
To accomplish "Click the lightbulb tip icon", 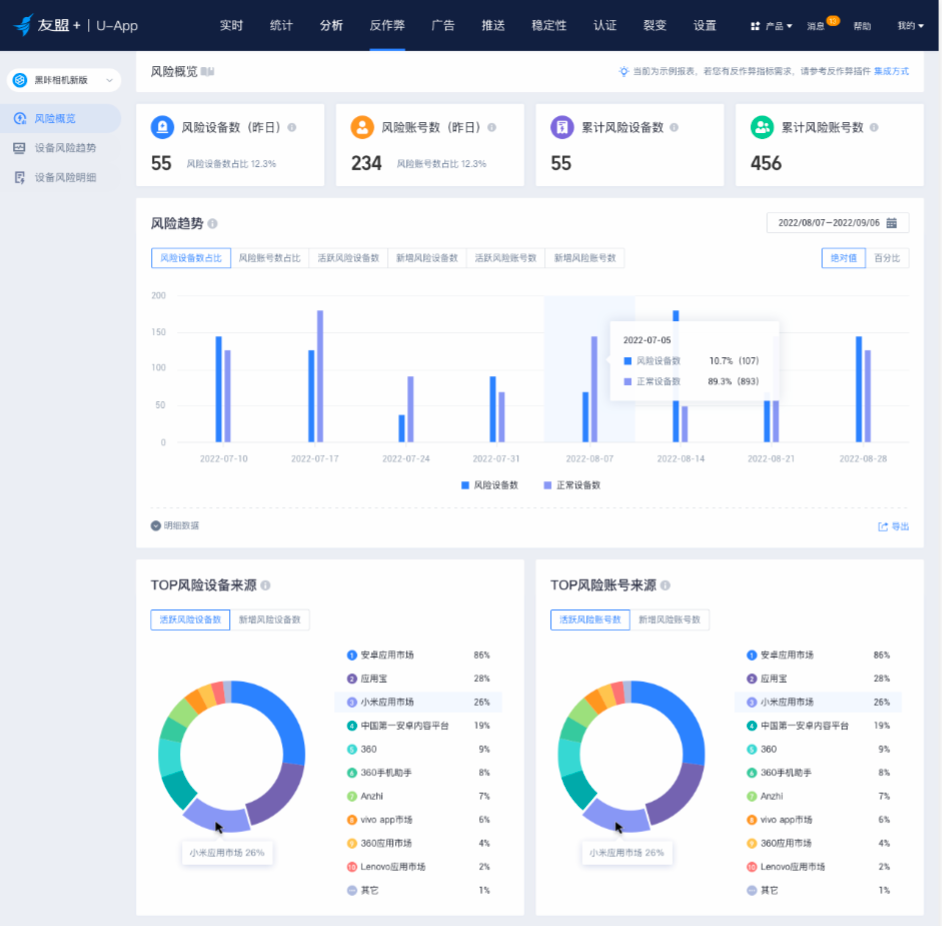I will [624, 72].
